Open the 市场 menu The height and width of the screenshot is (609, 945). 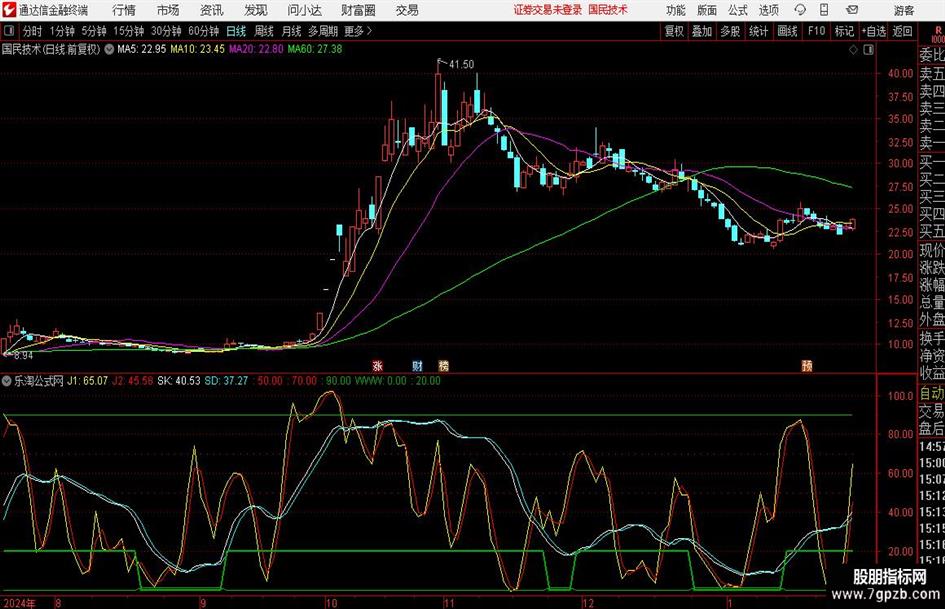click(x=168, y=10)
